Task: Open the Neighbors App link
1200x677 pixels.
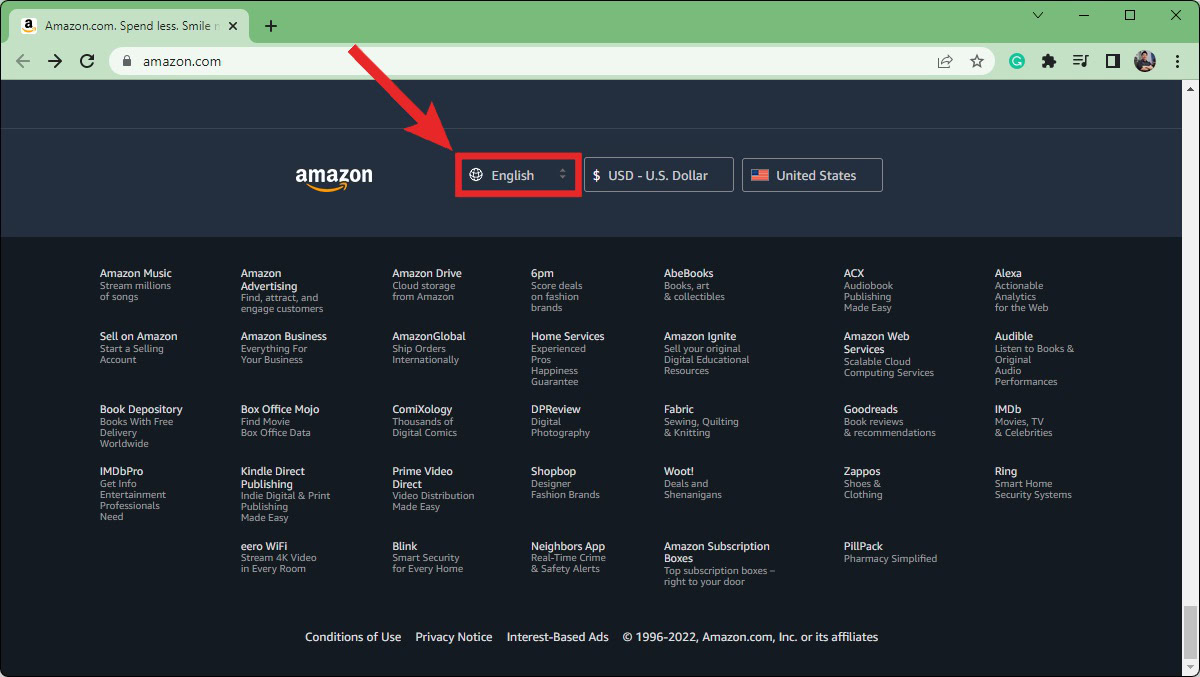Action: click(x=568, y=546)
